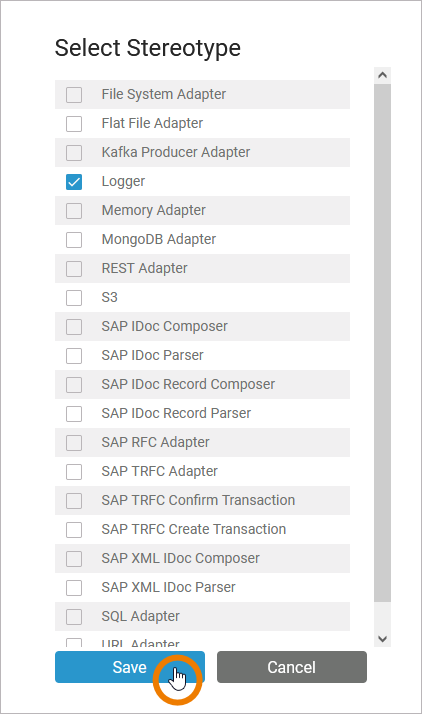Cancel the stereotype selection
Screen dimensions: 422x714
click(x=292, y=667)
